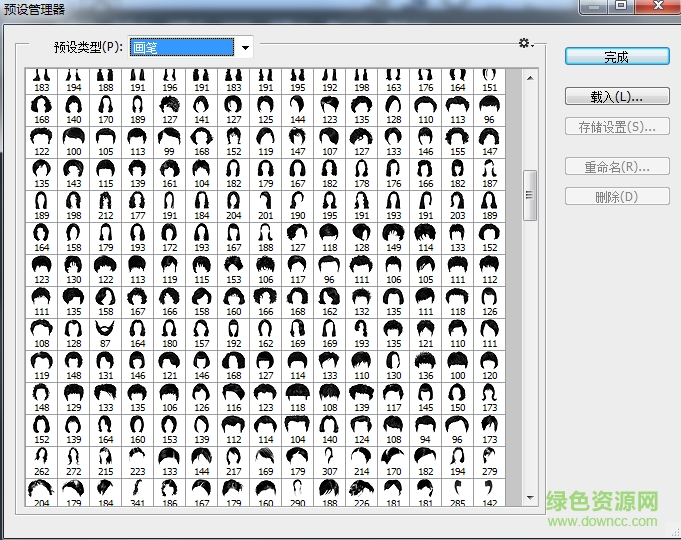This screenshot has height=540, width=681.
Task: Open the gear settings flyout menu
Action: [525, 43]
